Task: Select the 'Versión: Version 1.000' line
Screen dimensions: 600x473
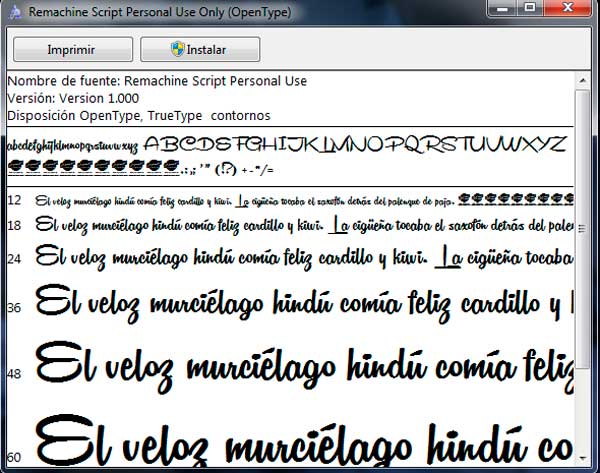Action: [73, 98]
